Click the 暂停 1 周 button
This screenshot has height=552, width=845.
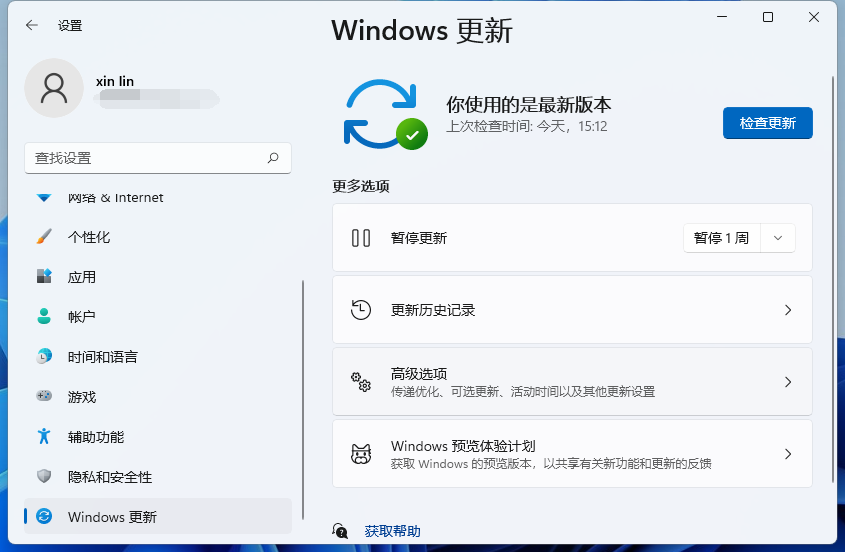[721, 238]
